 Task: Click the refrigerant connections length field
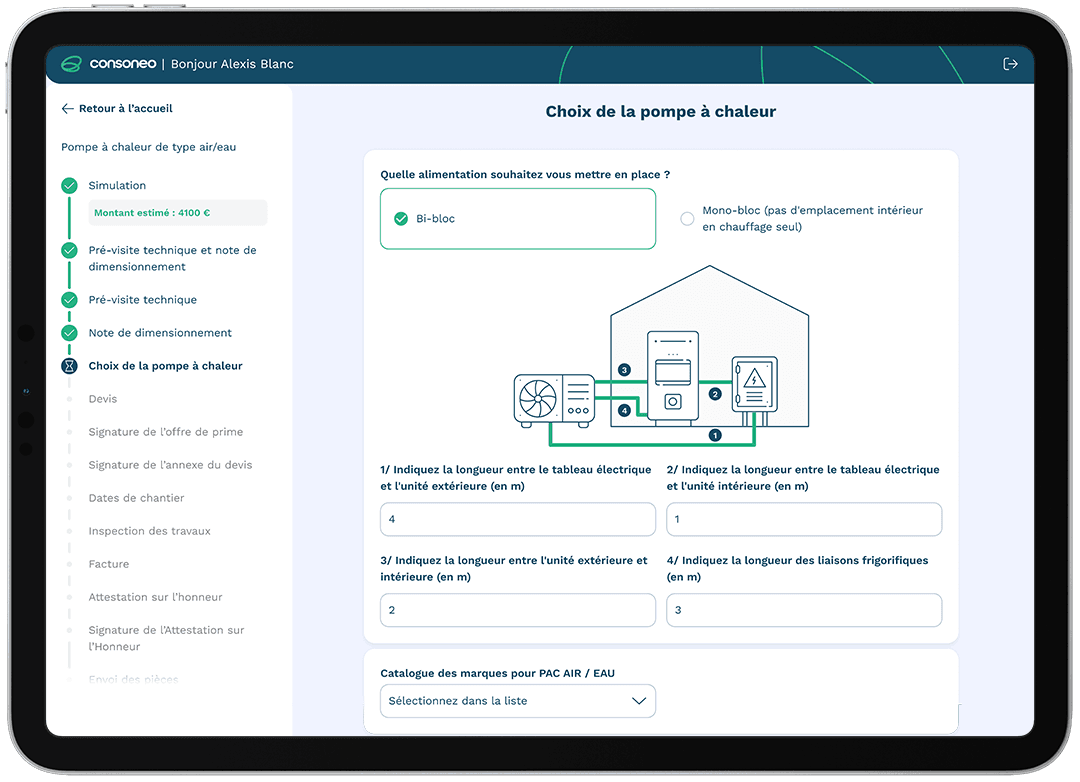click(x=803, y=610)
